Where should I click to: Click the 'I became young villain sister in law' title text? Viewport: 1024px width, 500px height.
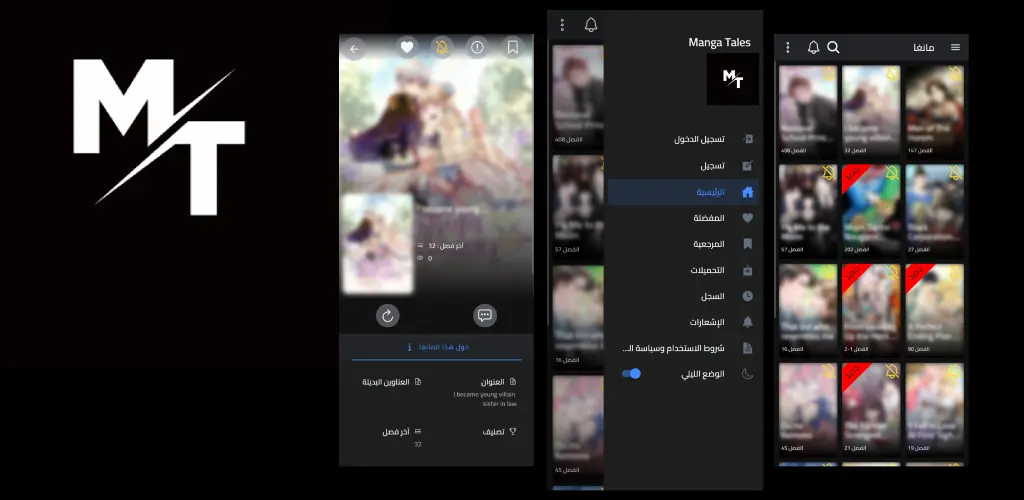click(x=485, y=399)
